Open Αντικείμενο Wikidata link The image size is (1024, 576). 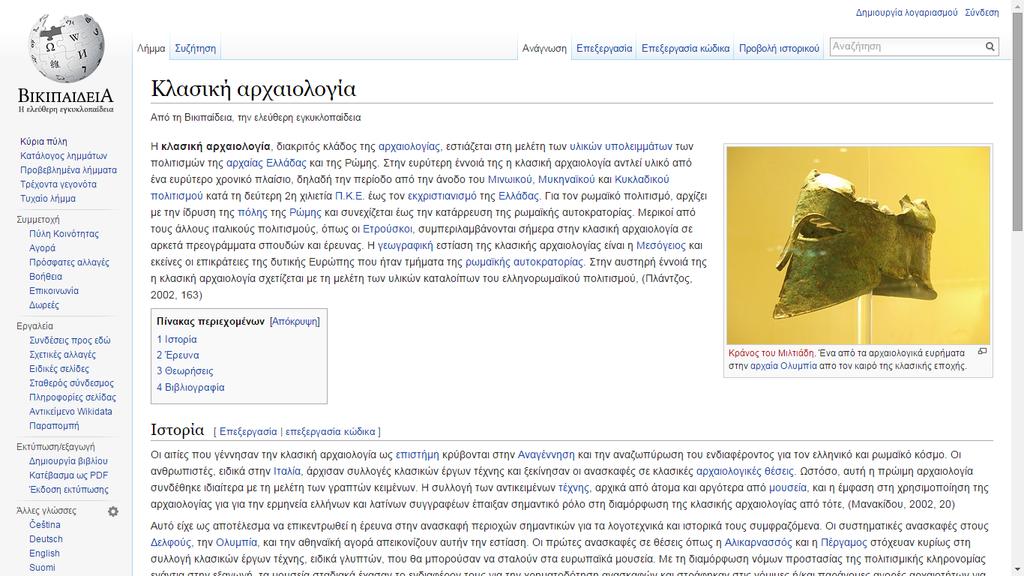(71, 411)
